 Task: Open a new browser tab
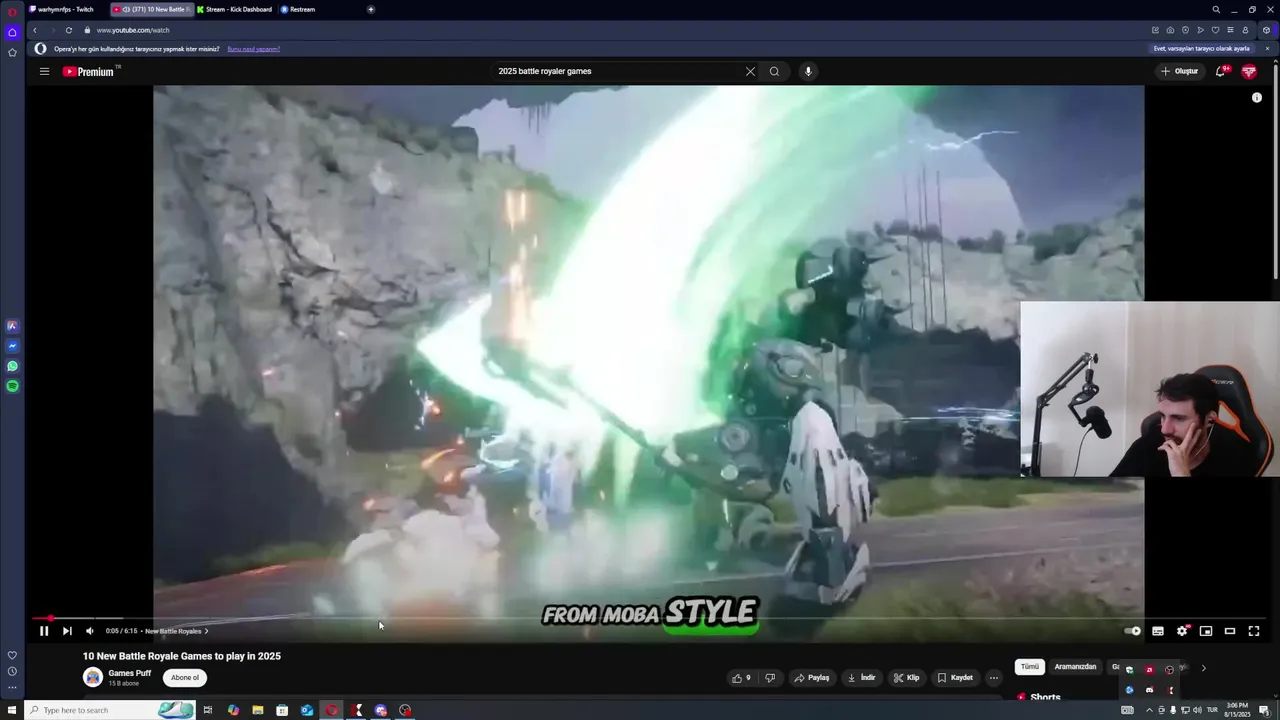point(371,9)
